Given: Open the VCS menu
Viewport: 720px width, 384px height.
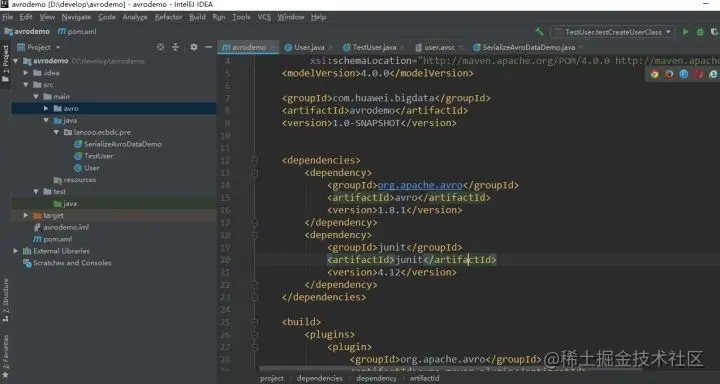Looking at the screenshot, I should pyautogui.click(x=264, y=17).
